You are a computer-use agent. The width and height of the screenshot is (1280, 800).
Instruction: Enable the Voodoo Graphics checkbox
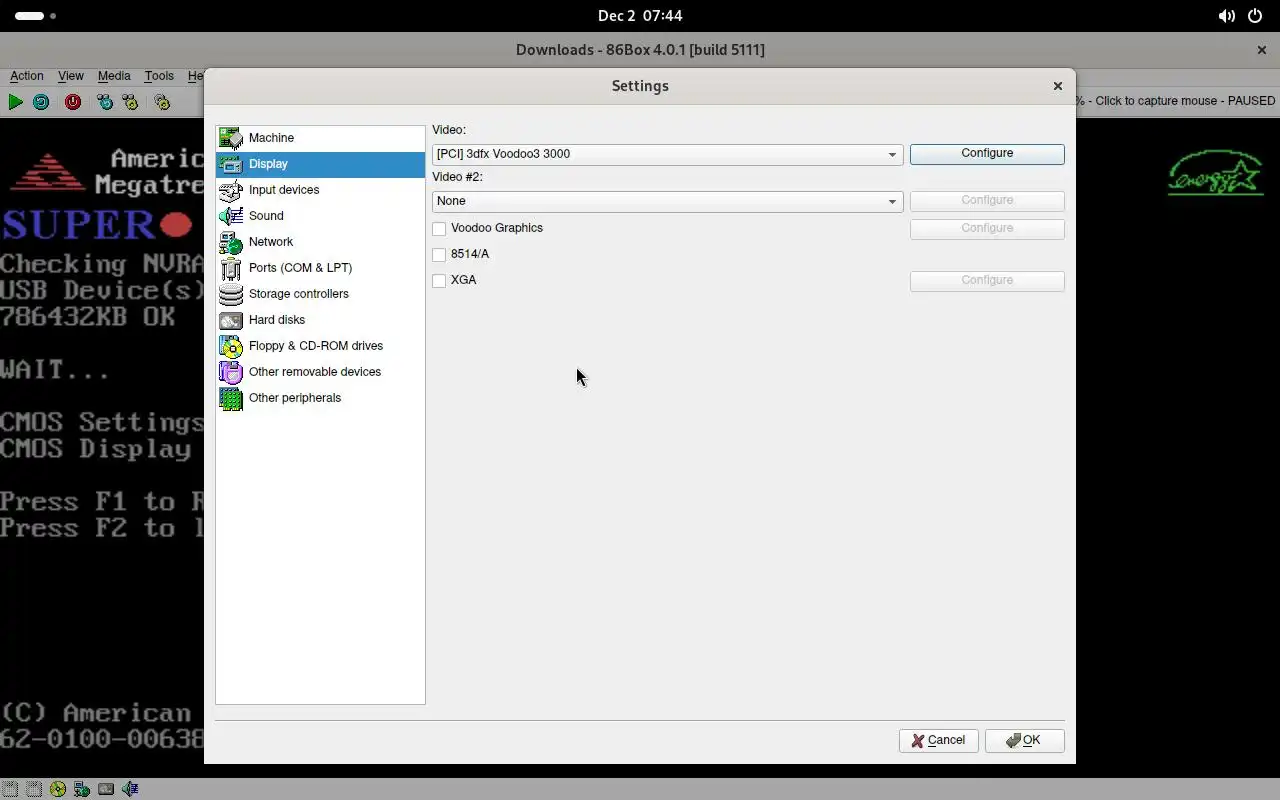click(439, 229)
